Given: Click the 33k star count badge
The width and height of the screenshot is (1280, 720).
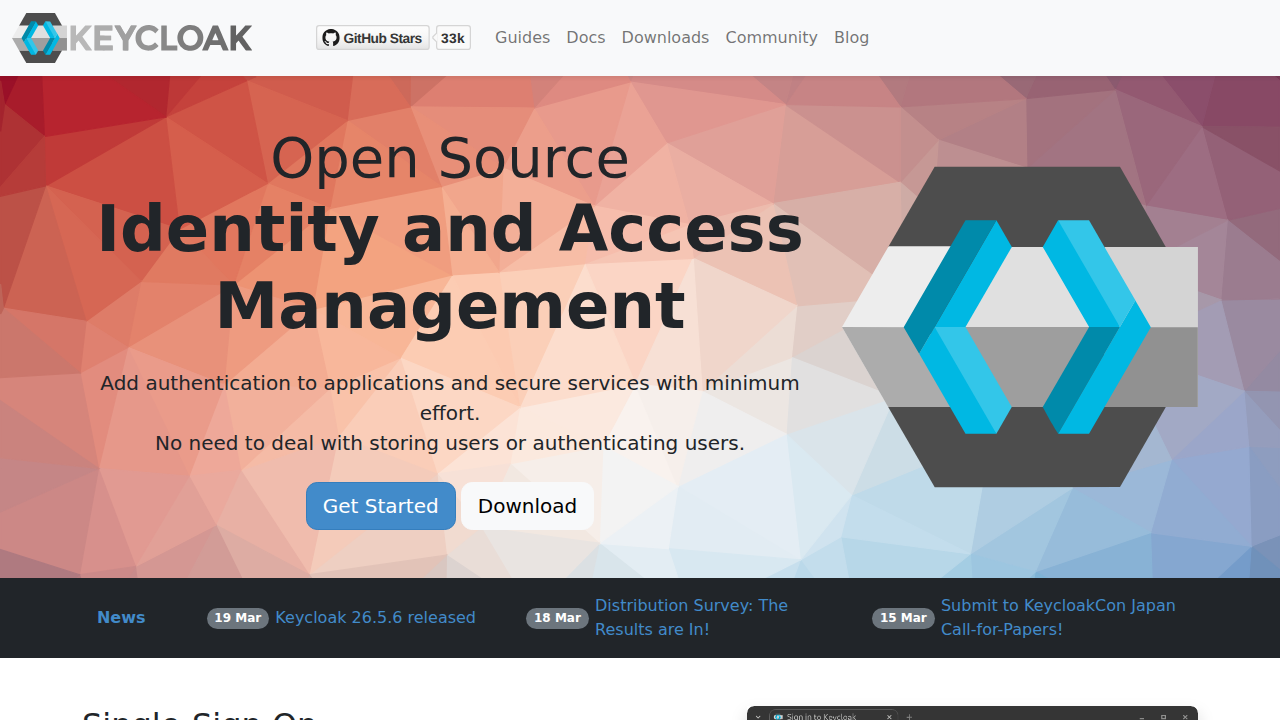Looking at the screenshot, I should point(453,38).
